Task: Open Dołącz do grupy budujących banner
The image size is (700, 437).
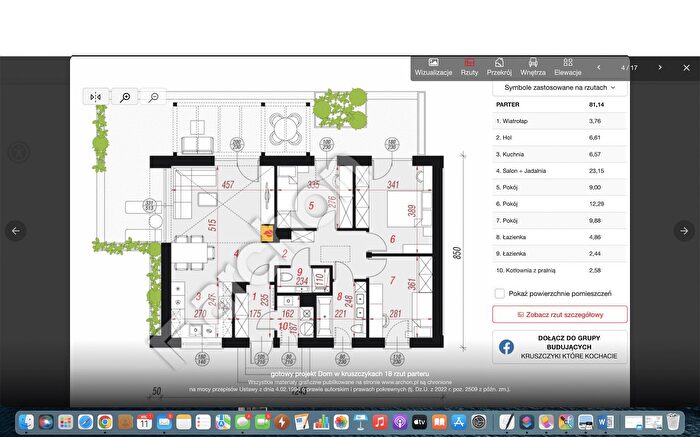Action: (x=560, y=347)
